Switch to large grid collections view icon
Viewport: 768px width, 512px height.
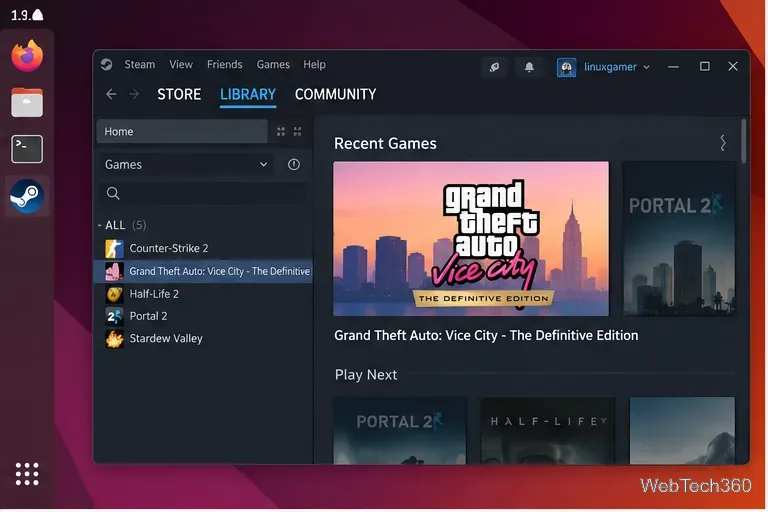point(281,131)
